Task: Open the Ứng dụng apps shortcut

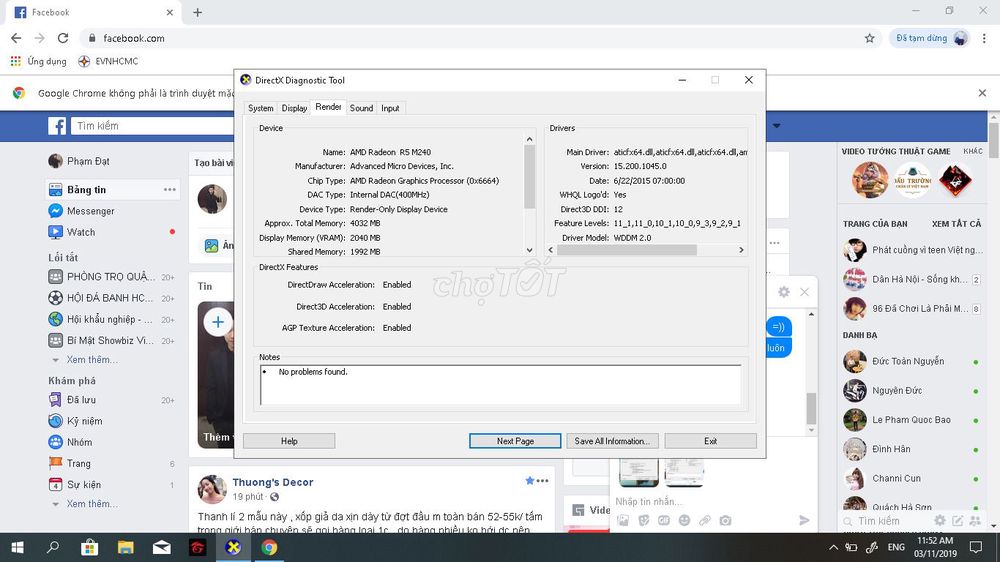Action: click(x=38, y=61)
